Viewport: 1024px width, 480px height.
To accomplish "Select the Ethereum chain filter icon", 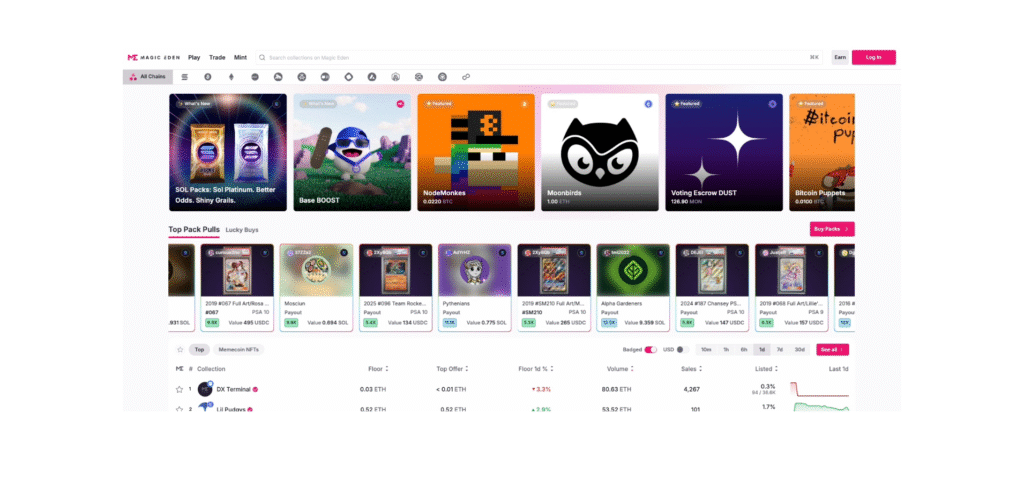I will pos(231,76).
